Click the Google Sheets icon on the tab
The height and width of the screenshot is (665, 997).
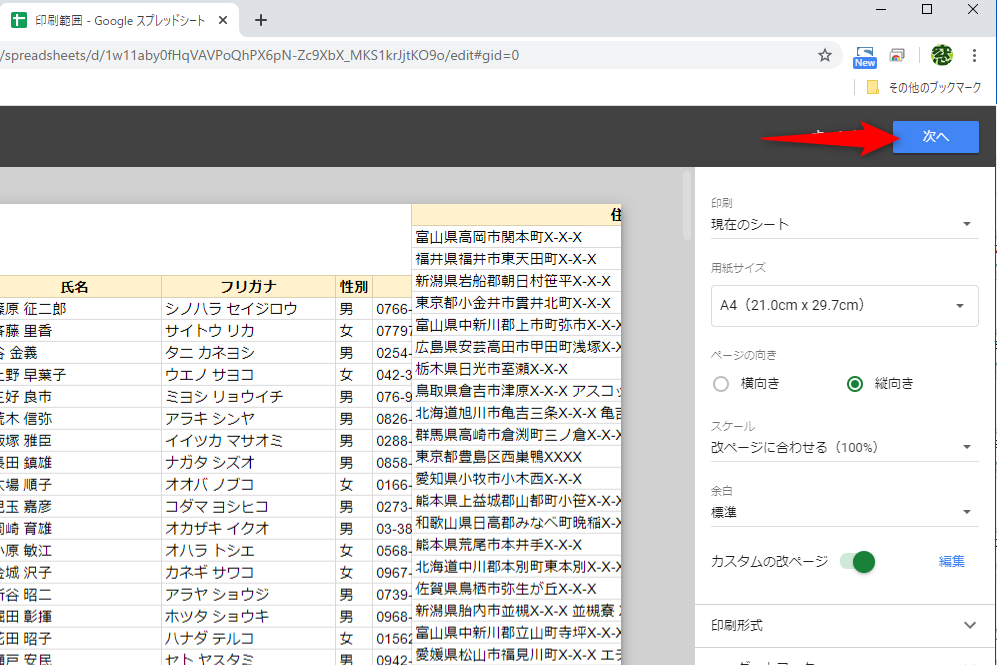(x=16, y=19)
